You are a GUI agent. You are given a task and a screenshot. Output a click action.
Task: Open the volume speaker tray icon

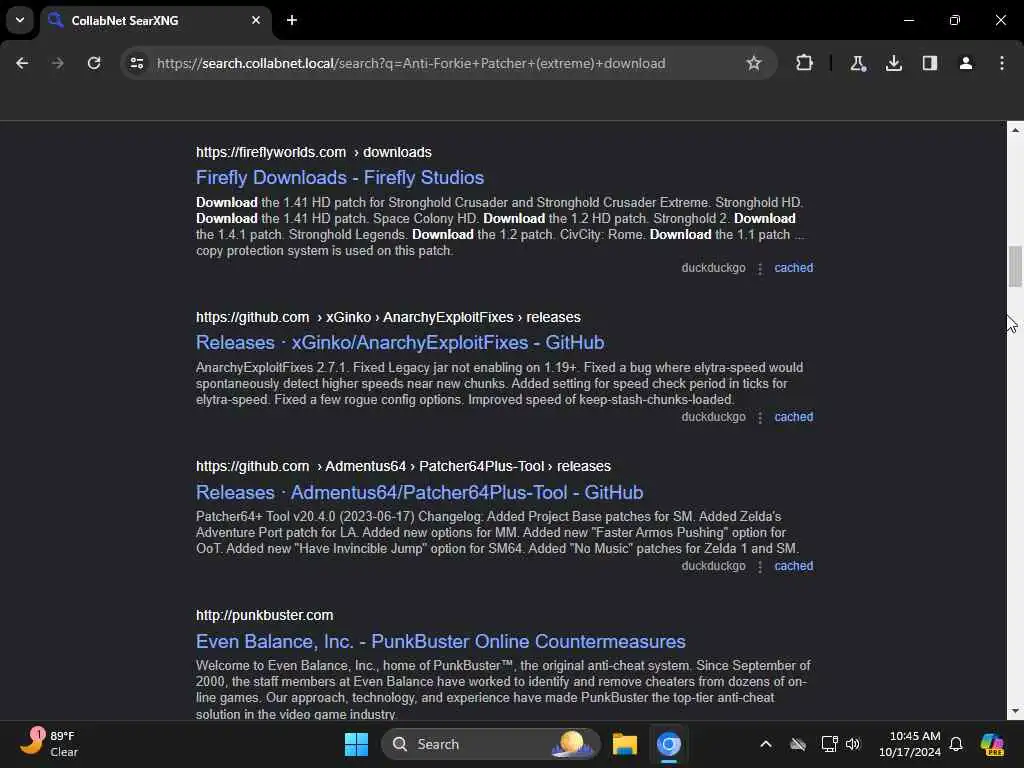853,744
